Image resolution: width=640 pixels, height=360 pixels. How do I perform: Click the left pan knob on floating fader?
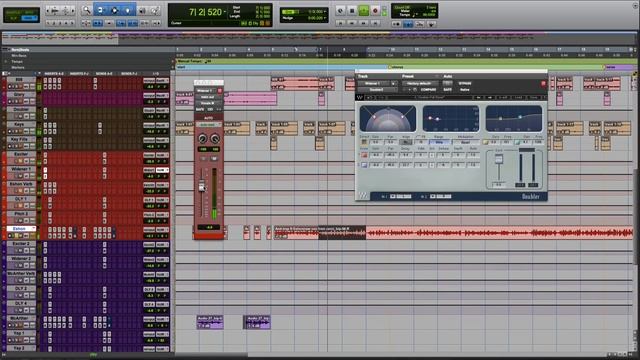pyautogui.click(x=202, y=139)
